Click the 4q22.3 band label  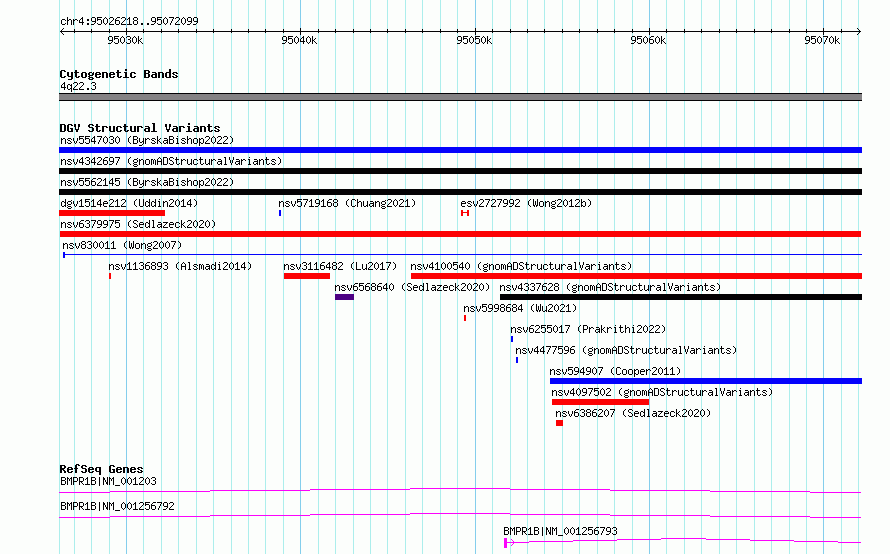78,86
